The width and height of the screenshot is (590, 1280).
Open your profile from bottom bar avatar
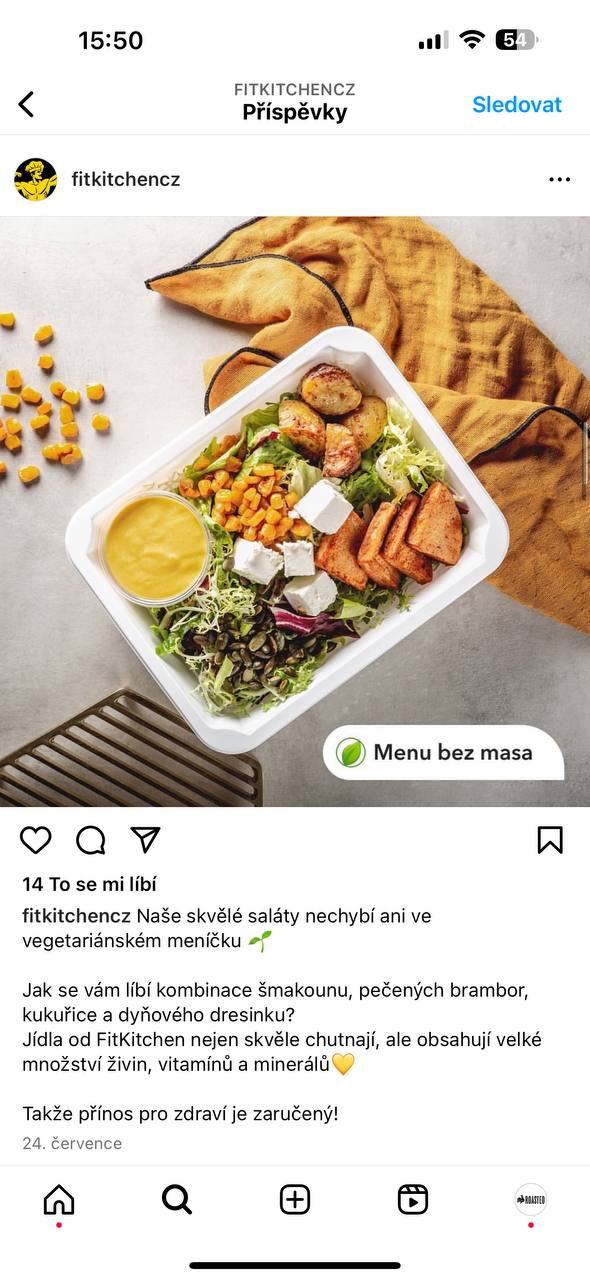(531, 1199)
